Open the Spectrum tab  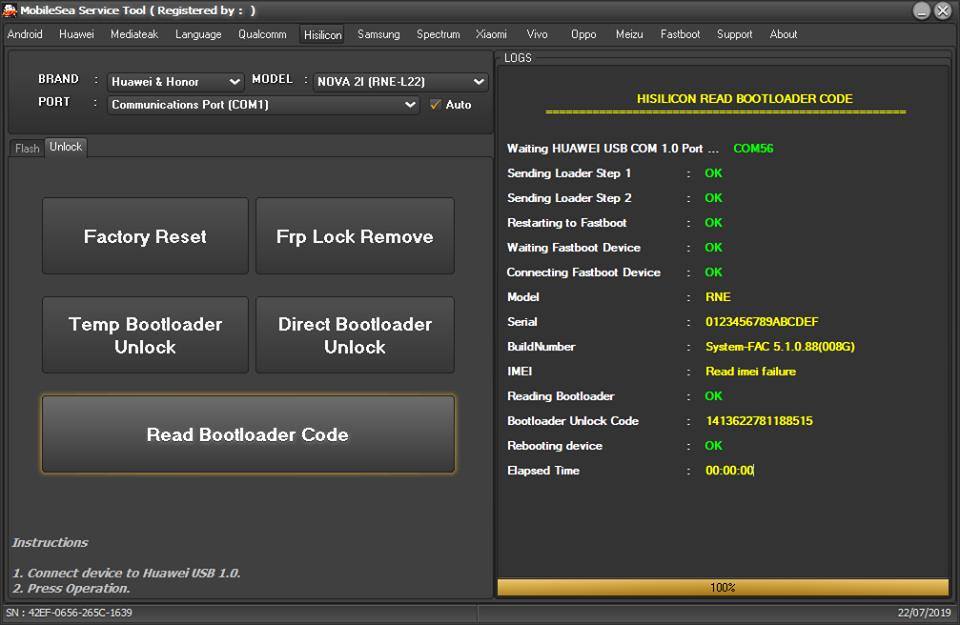point(438,34)
